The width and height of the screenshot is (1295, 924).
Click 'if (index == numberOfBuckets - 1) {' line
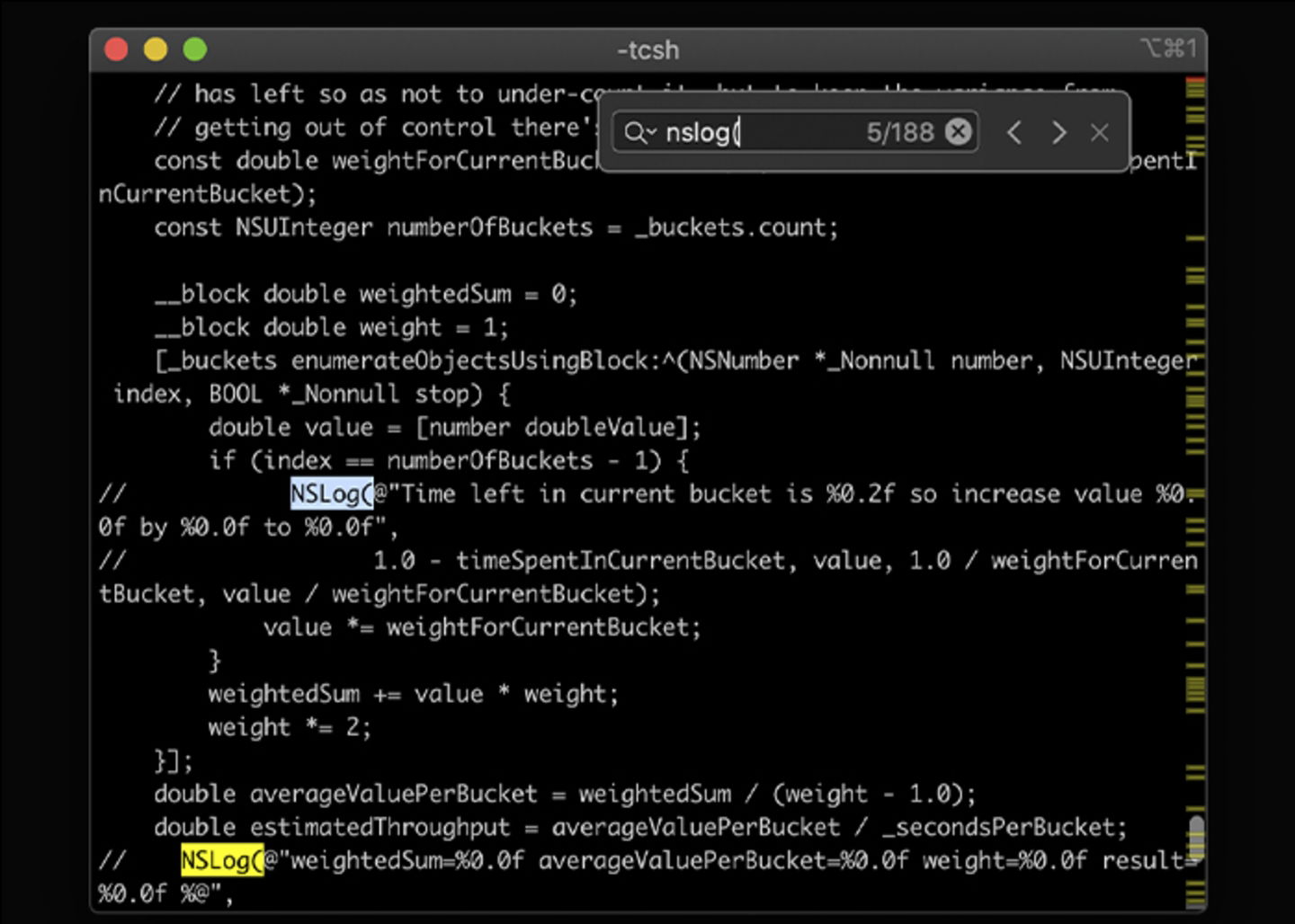point(449,460)
